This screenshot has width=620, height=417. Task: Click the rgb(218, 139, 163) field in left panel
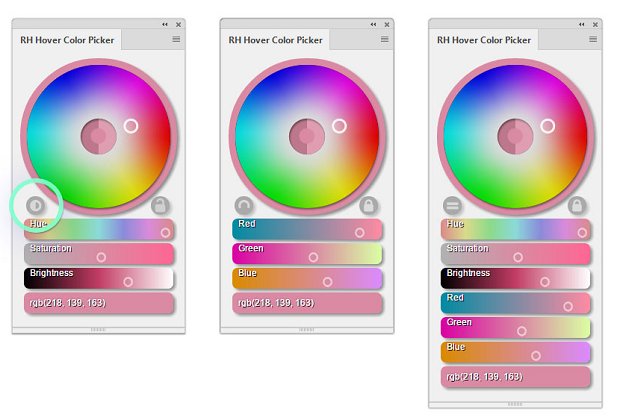(x=99, y=303)
